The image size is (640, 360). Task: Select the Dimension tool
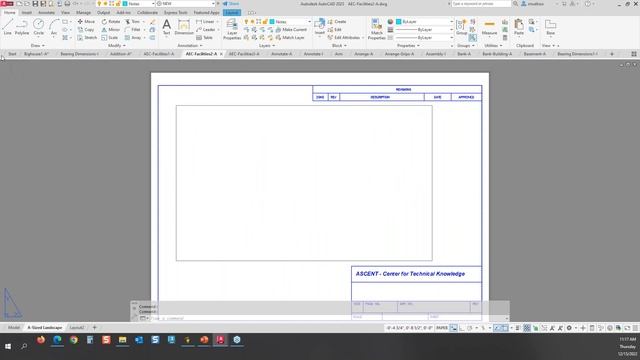point(184,27)
